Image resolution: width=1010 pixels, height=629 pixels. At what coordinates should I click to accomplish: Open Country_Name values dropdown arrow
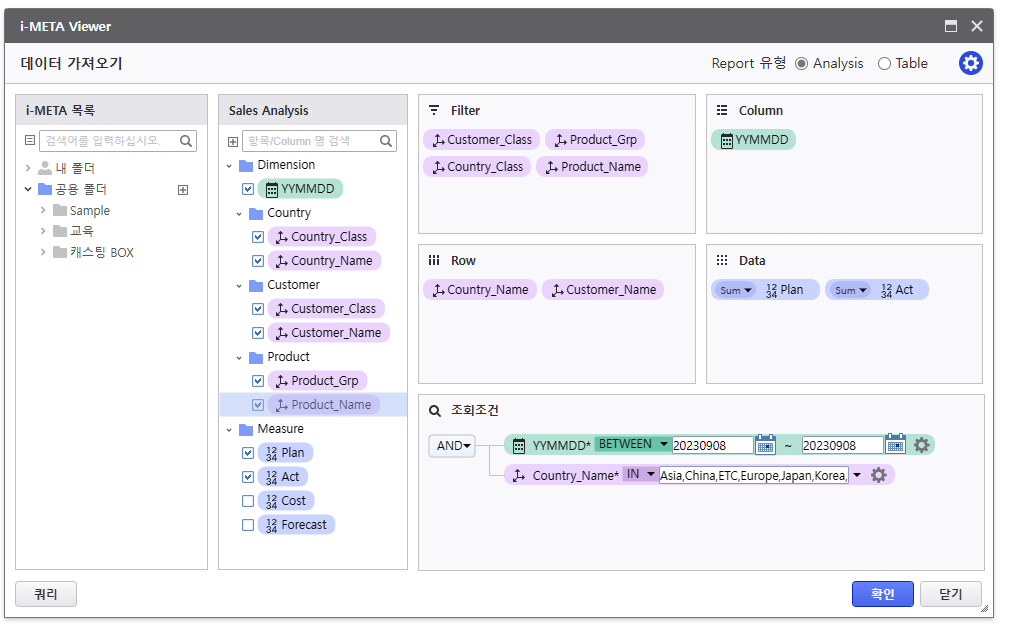[x=857, y=475]
